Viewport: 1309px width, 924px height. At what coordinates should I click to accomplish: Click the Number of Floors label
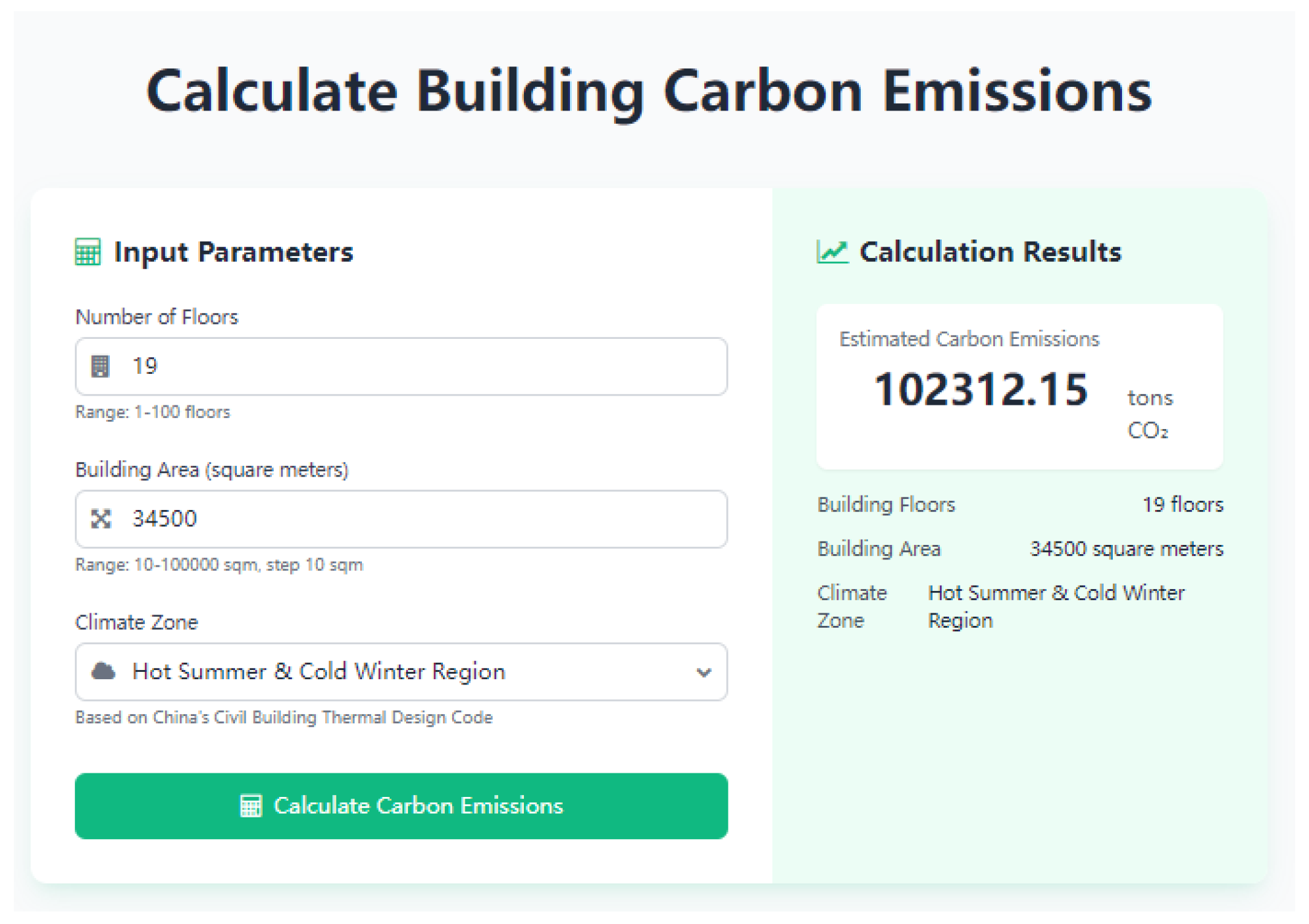point(157,317)
